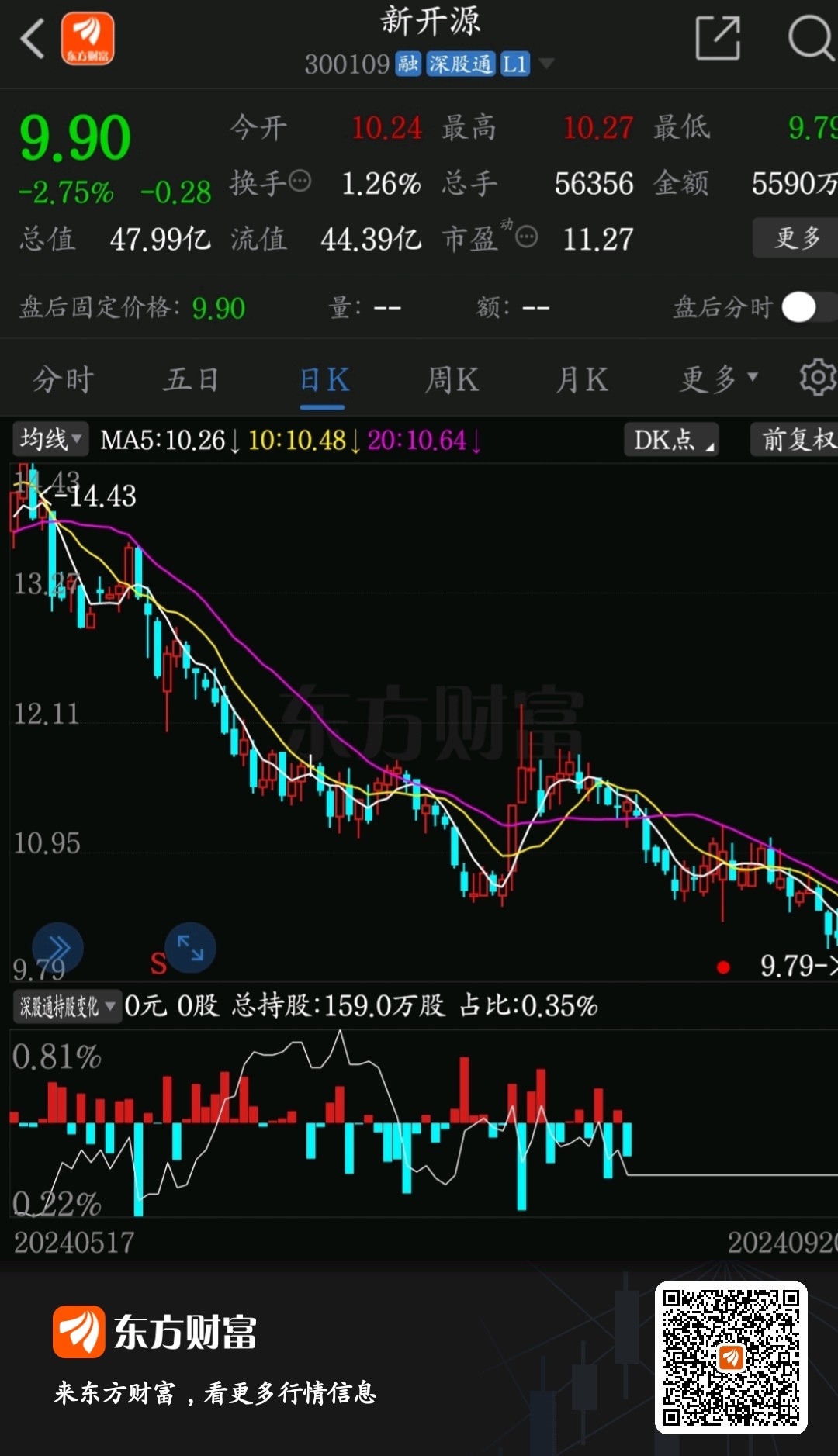Screen dimensions: 838x1456
Task: Tap the start date 20240517
Action: click(74, 1243)
